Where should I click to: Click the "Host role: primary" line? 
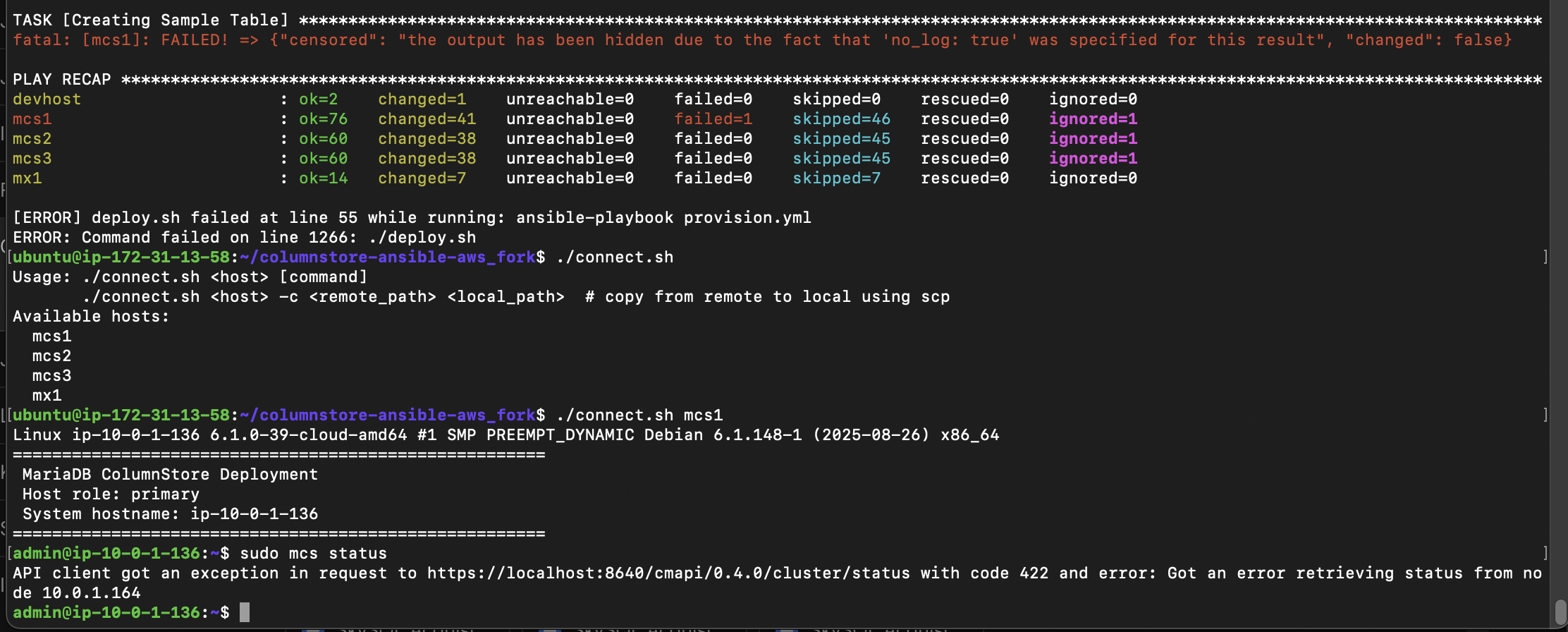pyautogui.click(x=111, y=494)
